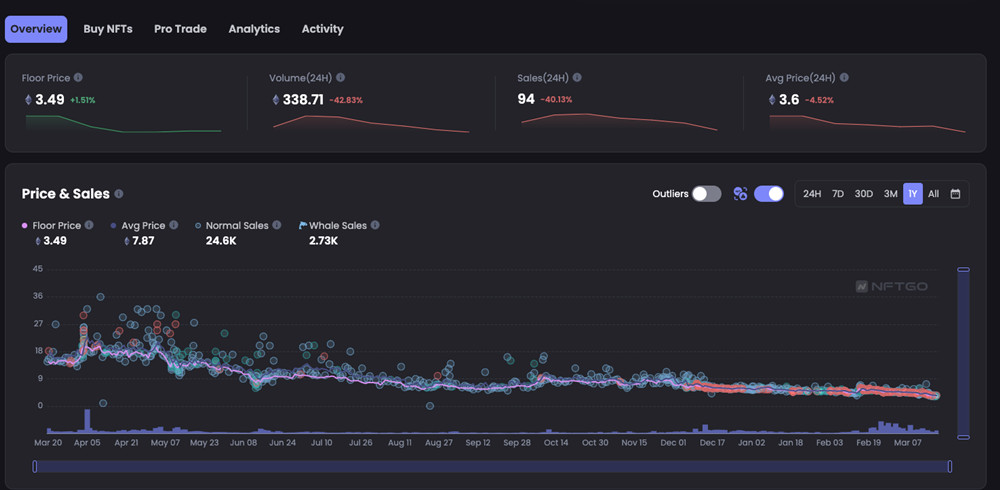The image size is (1000, 490).
Task: Enable the Outliers toggle
Action: tap(706, 194)
